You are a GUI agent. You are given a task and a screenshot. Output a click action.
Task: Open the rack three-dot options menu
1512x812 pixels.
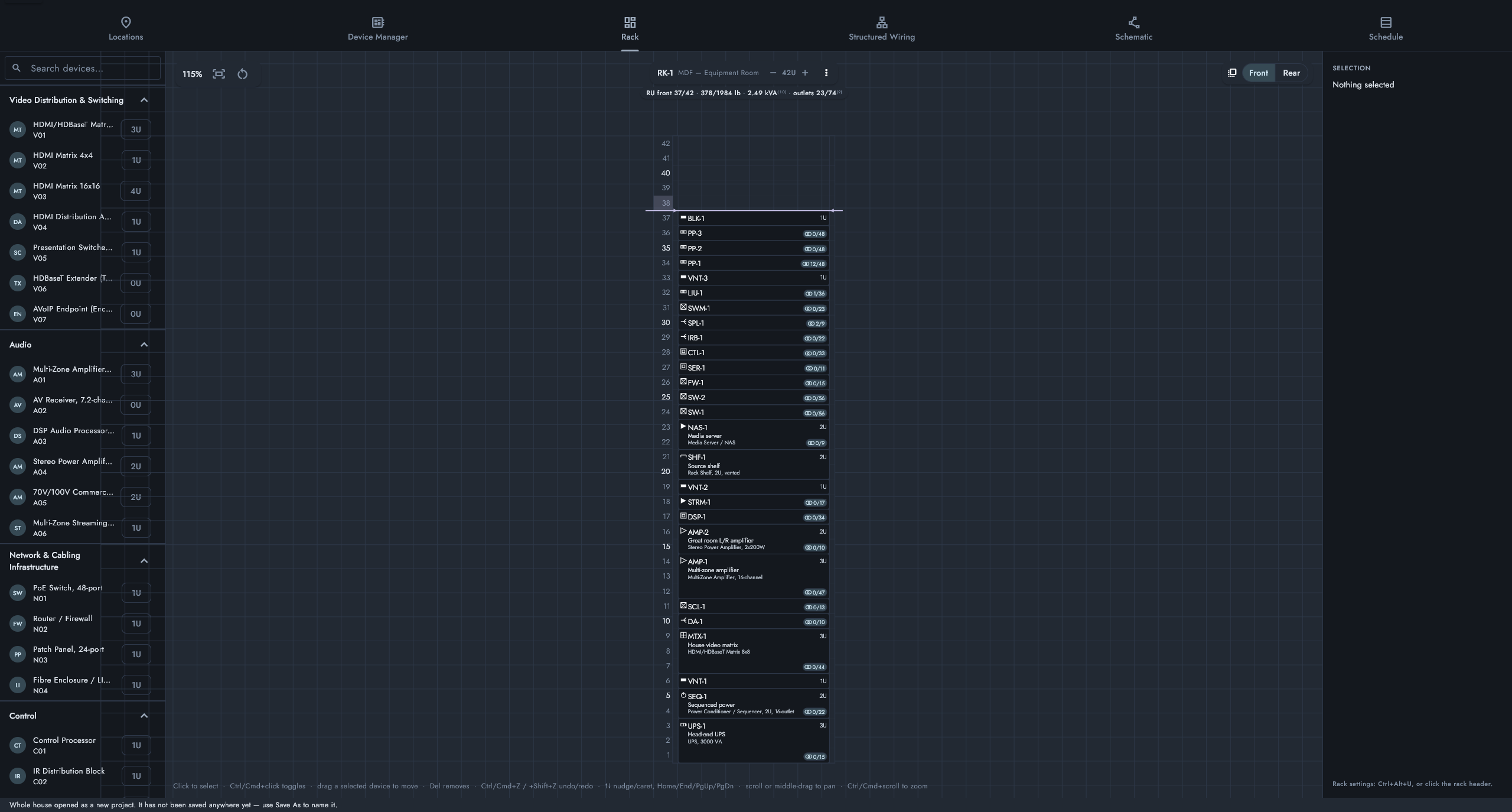tap(826, 73)
